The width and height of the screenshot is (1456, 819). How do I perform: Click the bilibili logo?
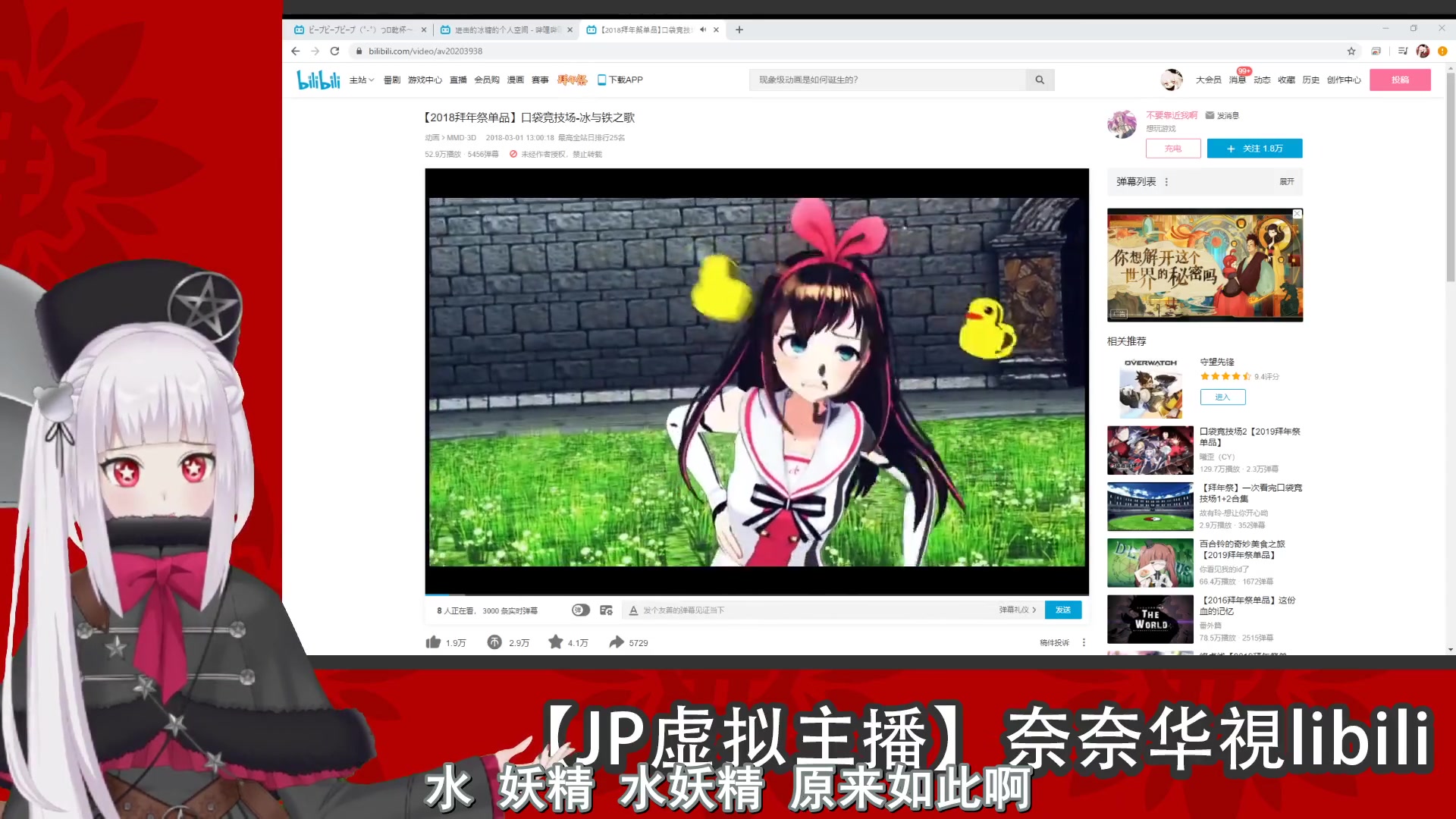[318, 80]
